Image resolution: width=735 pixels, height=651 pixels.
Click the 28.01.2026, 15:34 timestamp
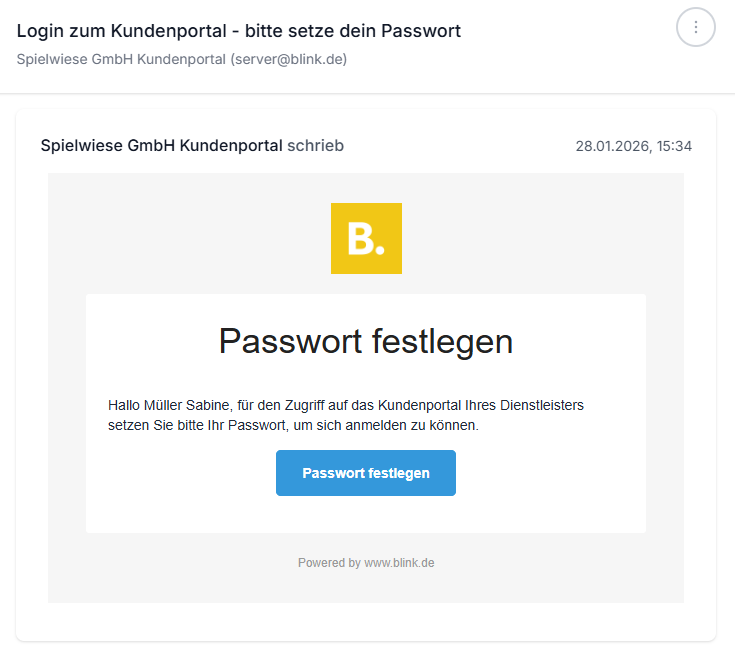(x=633, y=146)
